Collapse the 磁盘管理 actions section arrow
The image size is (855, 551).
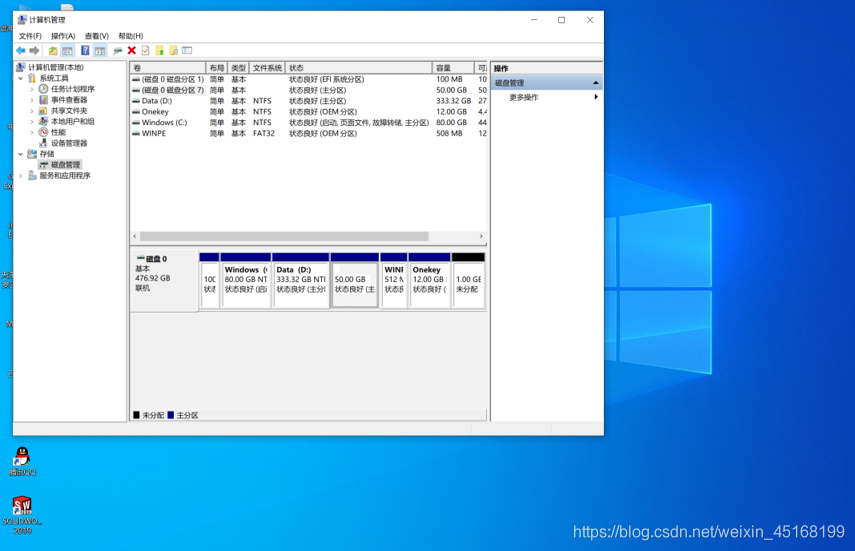click(x=595, y=83)
